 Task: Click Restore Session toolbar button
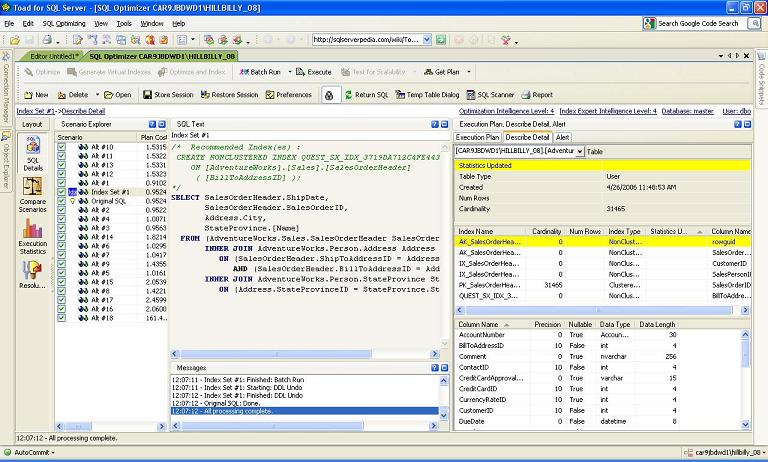point(229,95)
